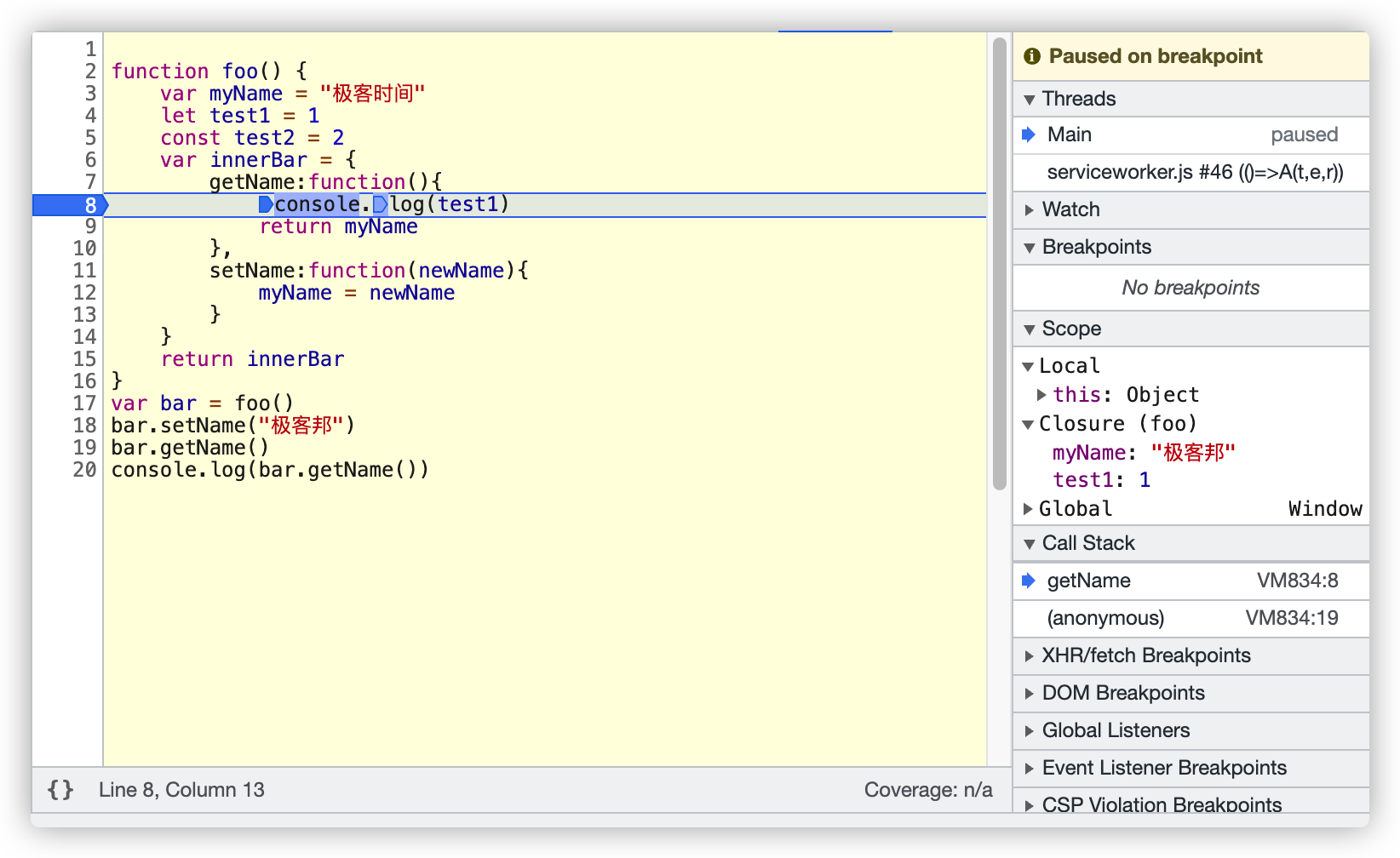1400x858 pixels.
Task: Click the editor vertical scrollbar thumb
Action: tap(1000, 264)
